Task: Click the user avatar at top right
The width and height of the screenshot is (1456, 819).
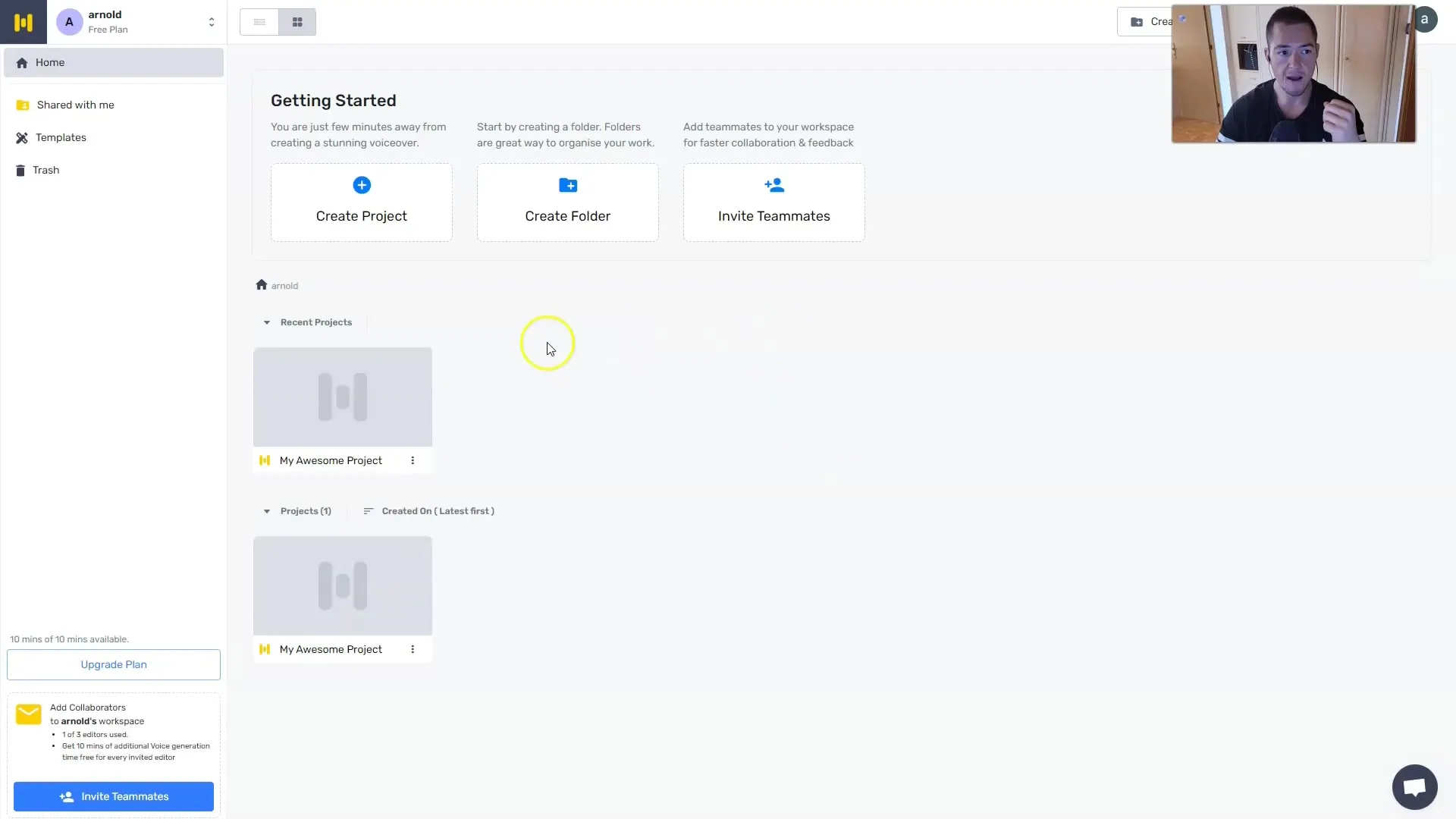Action: [1426, 20]
